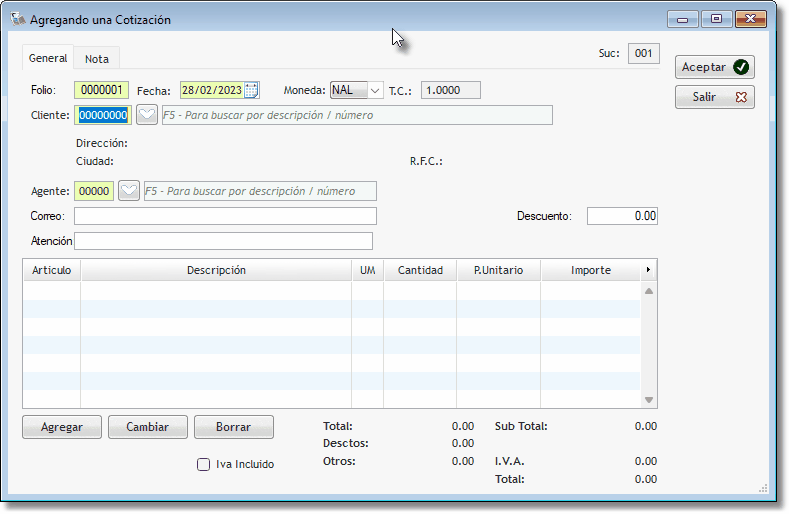Click the Cambiar button
789x514 pixels.
click(x=147, y=427)
